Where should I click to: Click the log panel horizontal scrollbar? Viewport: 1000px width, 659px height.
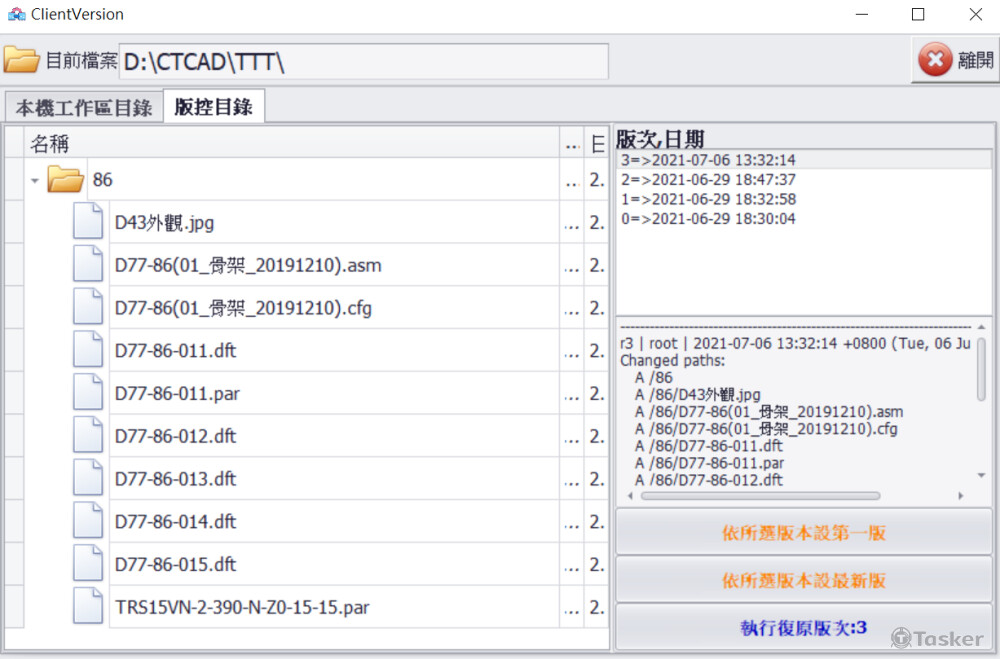[x=760, y=496]
